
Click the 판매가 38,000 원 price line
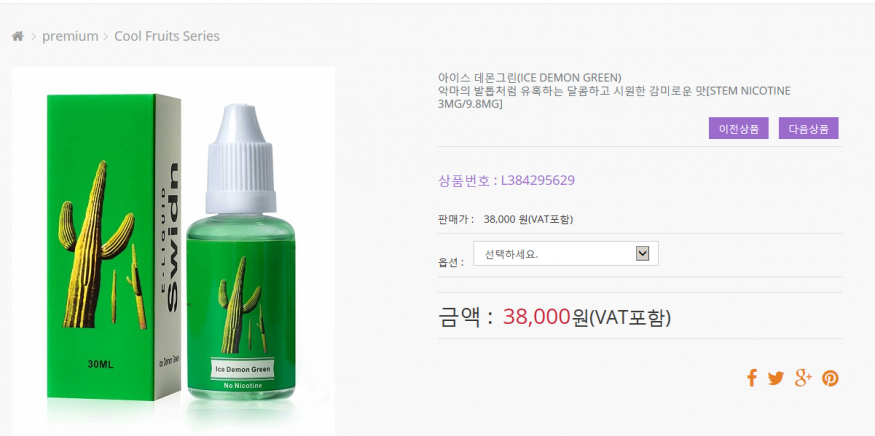[506, 219]
